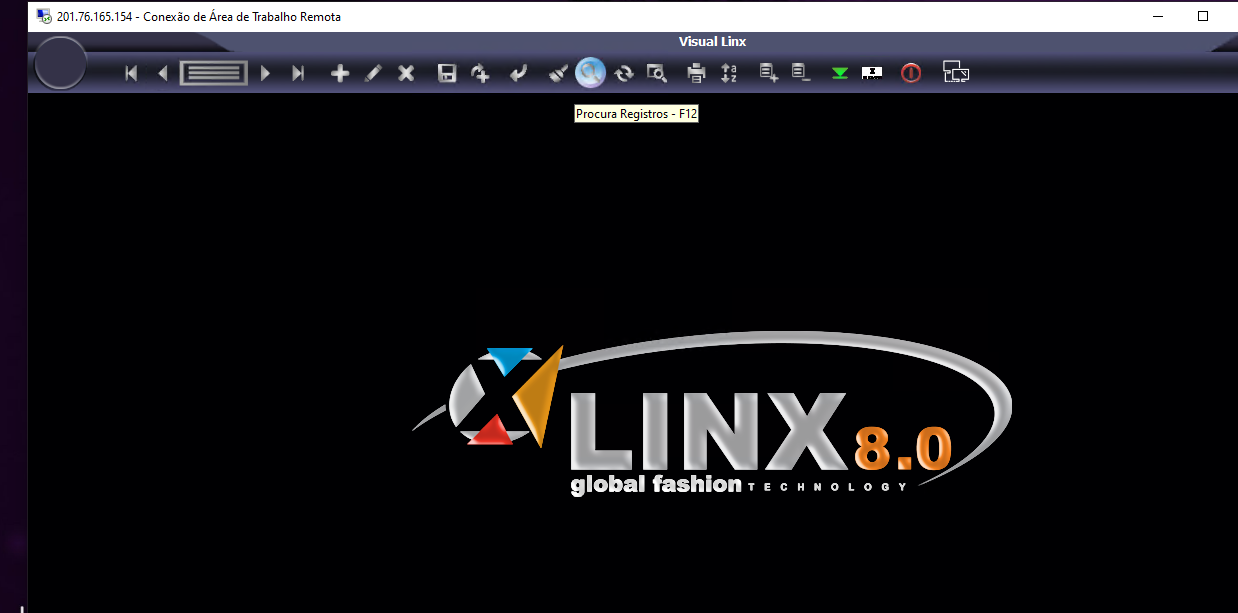Refresh data with the circular arrows icon
The height and width of the screenshot is (613, 1238).
pos(624,73)
